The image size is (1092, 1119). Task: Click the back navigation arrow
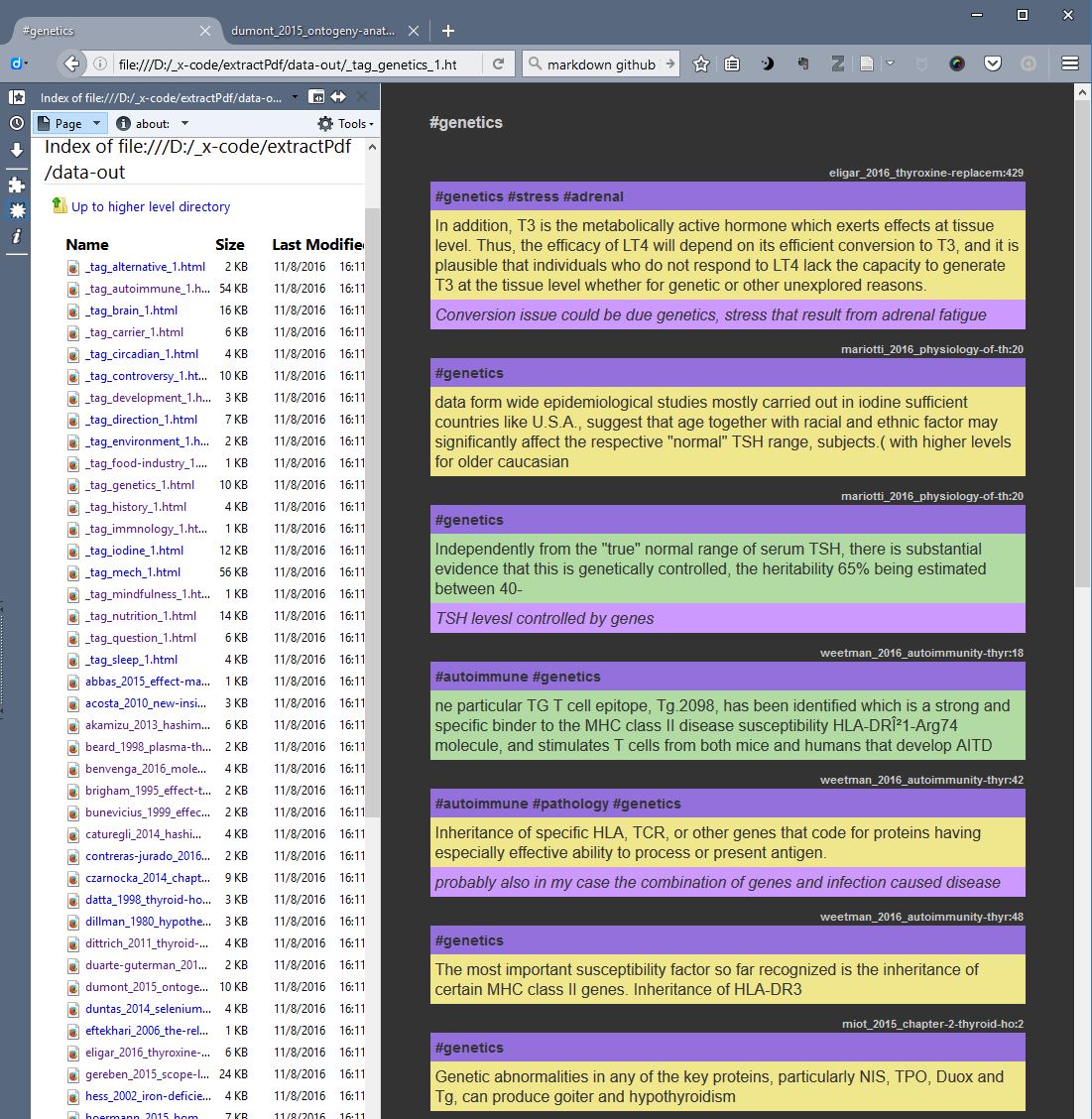71,63
